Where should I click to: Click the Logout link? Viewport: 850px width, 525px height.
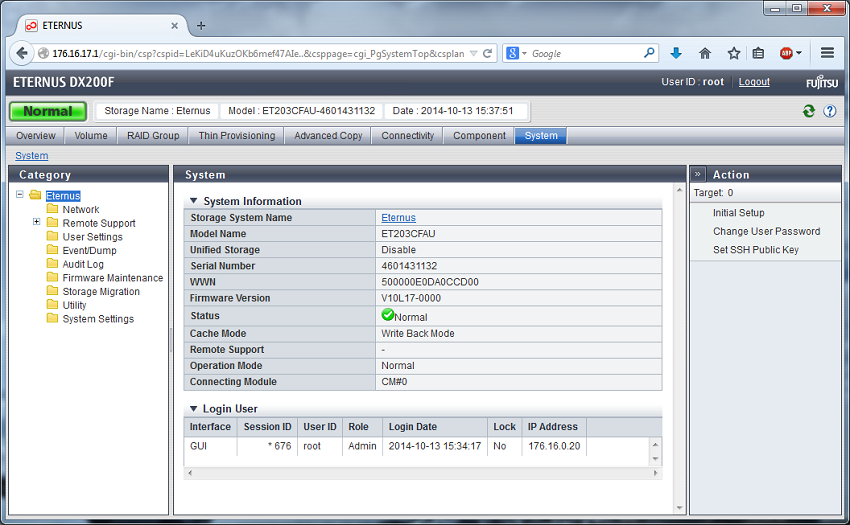tap(754, 82)
